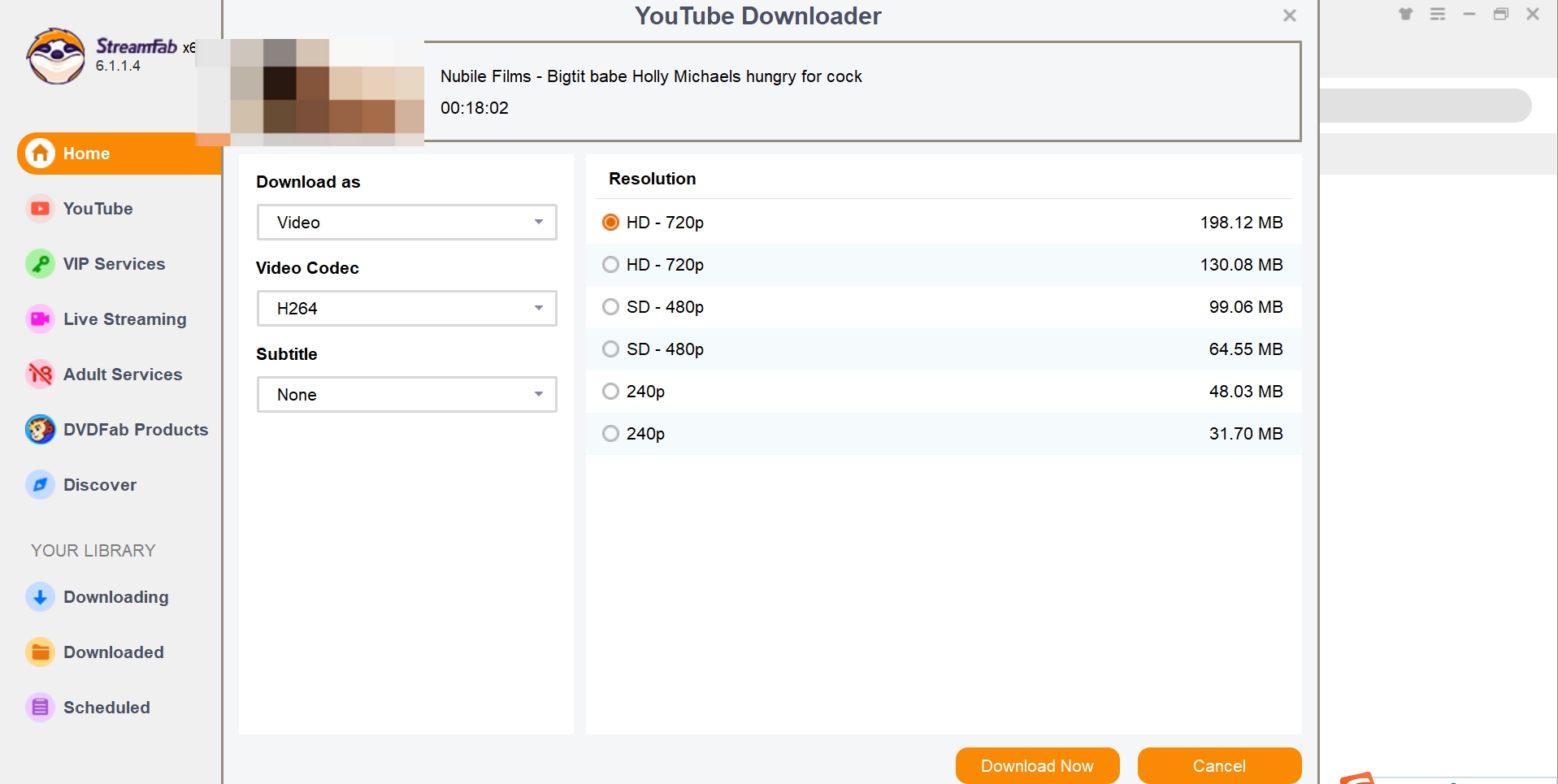
Task: Click the DVDFab Products mascot icon
Action: [x=40, y=430]
